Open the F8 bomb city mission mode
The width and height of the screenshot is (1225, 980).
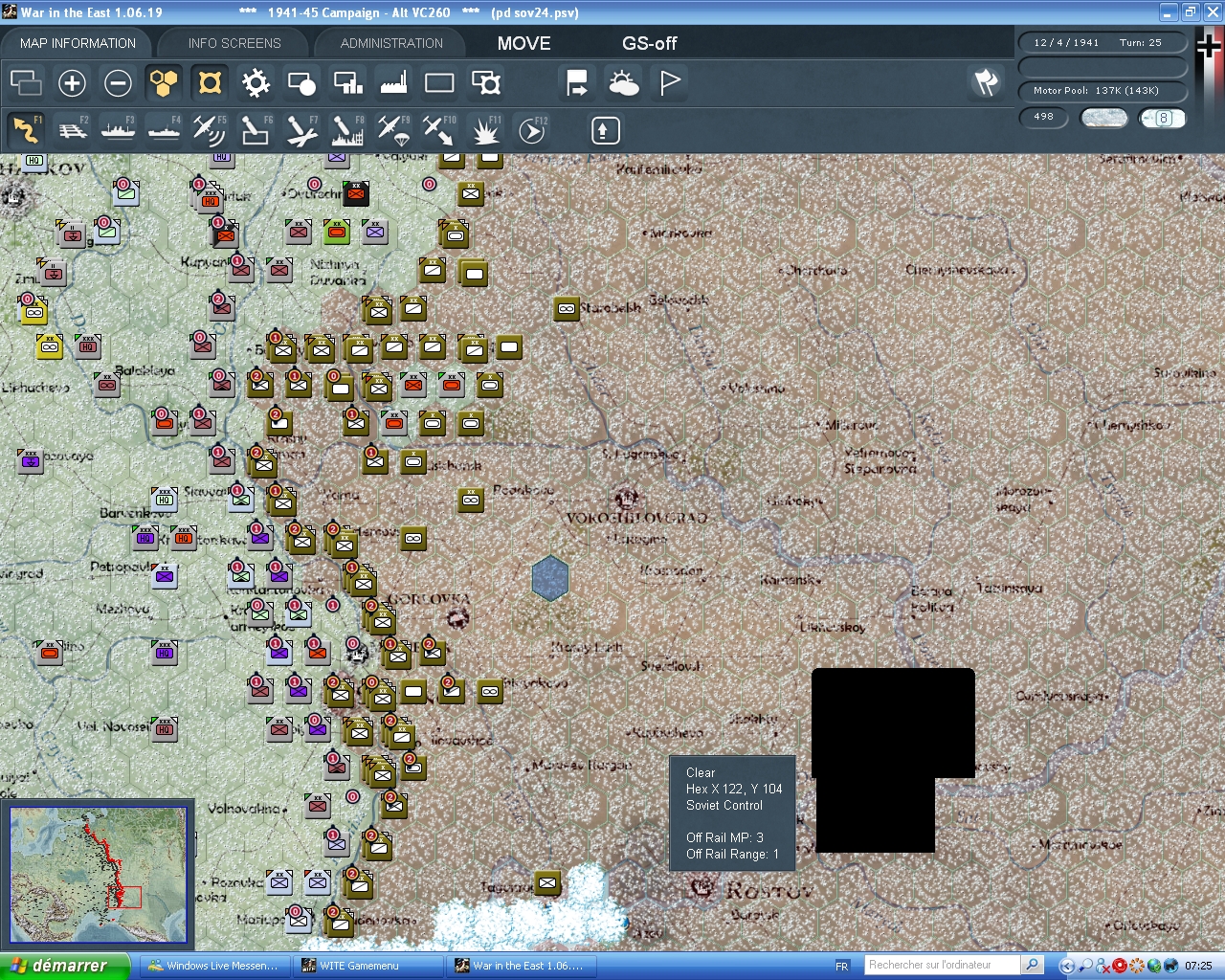click(346, 129)
